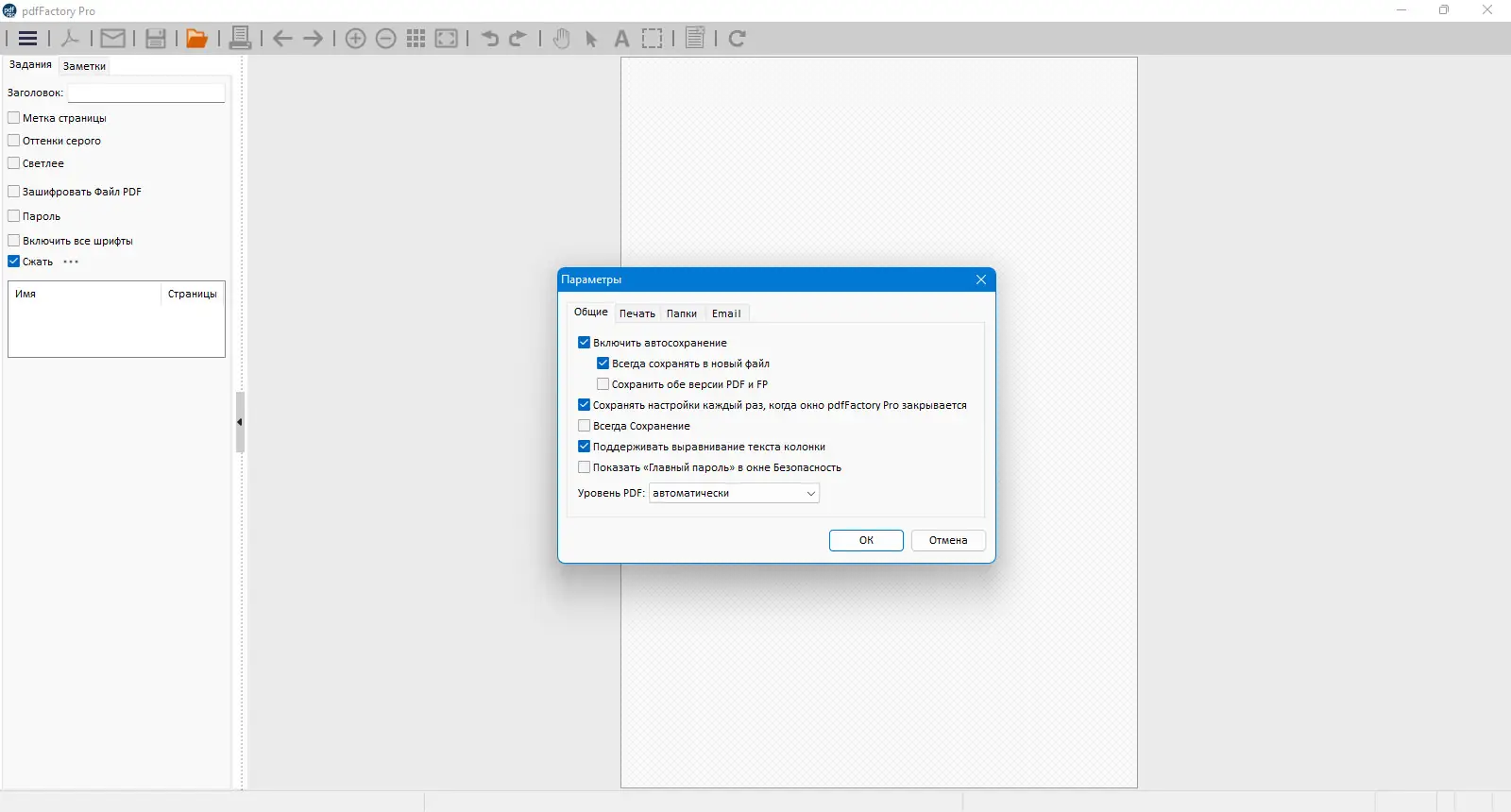Screen dimensions: 1511x812
Task: Click the pdfFactory Pro title bar icon
Action: click(9, 10)
